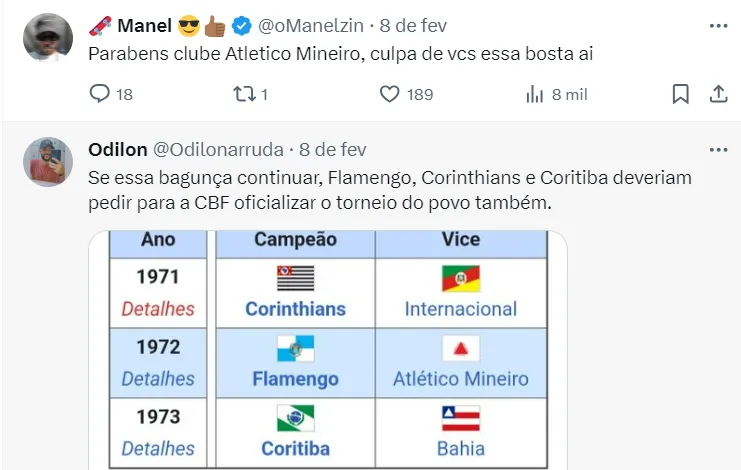Viewport: 741px width, 470px height.
Task: Select Flamengo in the 1972 row
Action: (x=295, y=379)
